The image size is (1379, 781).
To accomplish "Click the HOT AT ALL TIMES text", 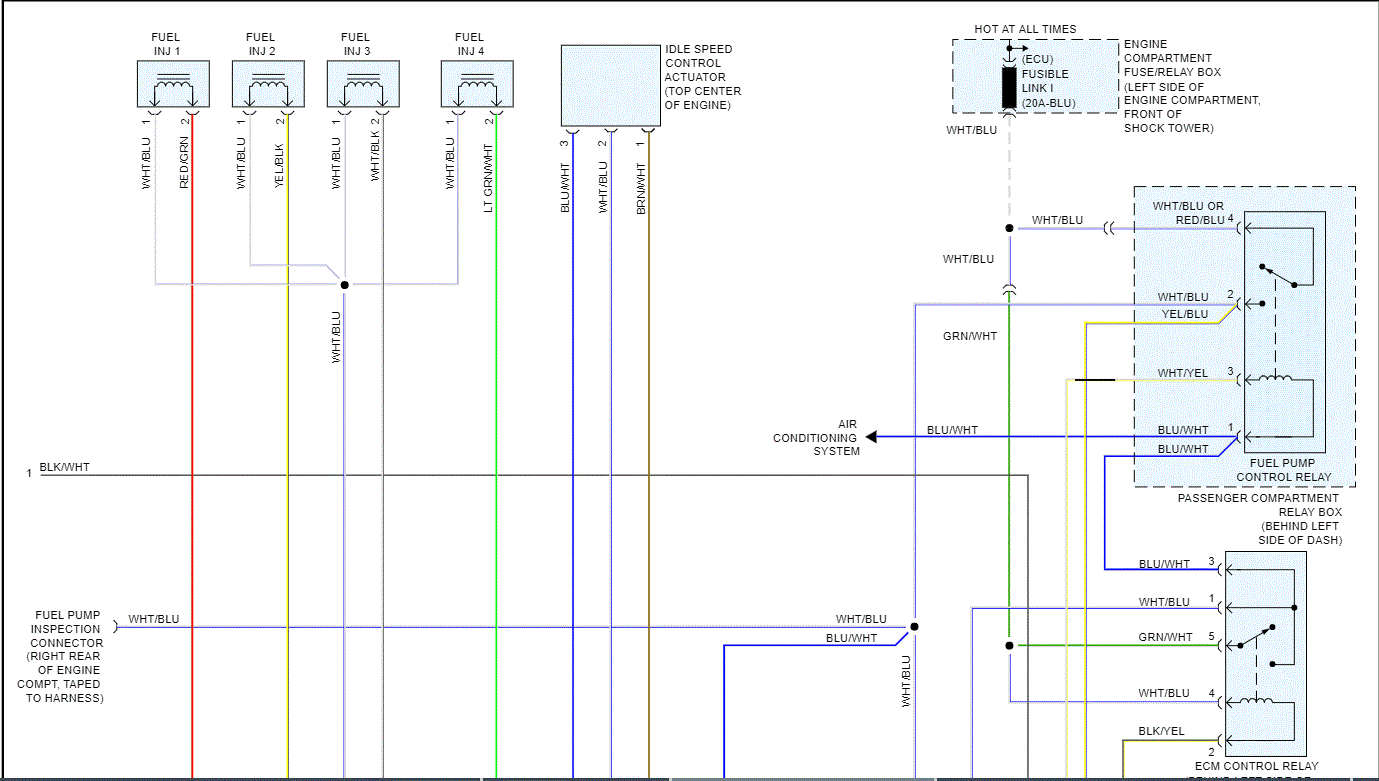I will pyautogui.click(x=1025, y=29).
